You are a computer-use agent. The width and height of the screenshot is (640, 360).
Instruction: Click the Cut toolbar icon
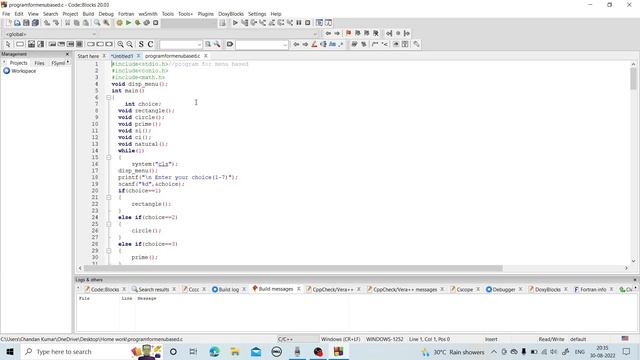[67, 23]
